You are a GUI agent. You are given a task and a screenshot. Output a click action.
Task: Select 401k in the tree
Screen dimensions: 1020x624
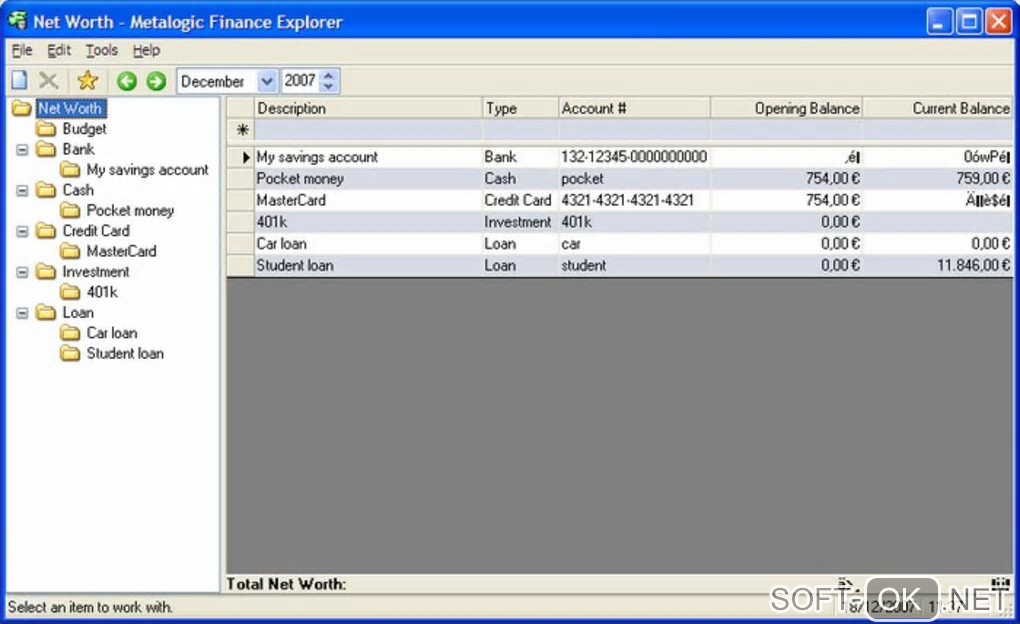tap(102, 292)
